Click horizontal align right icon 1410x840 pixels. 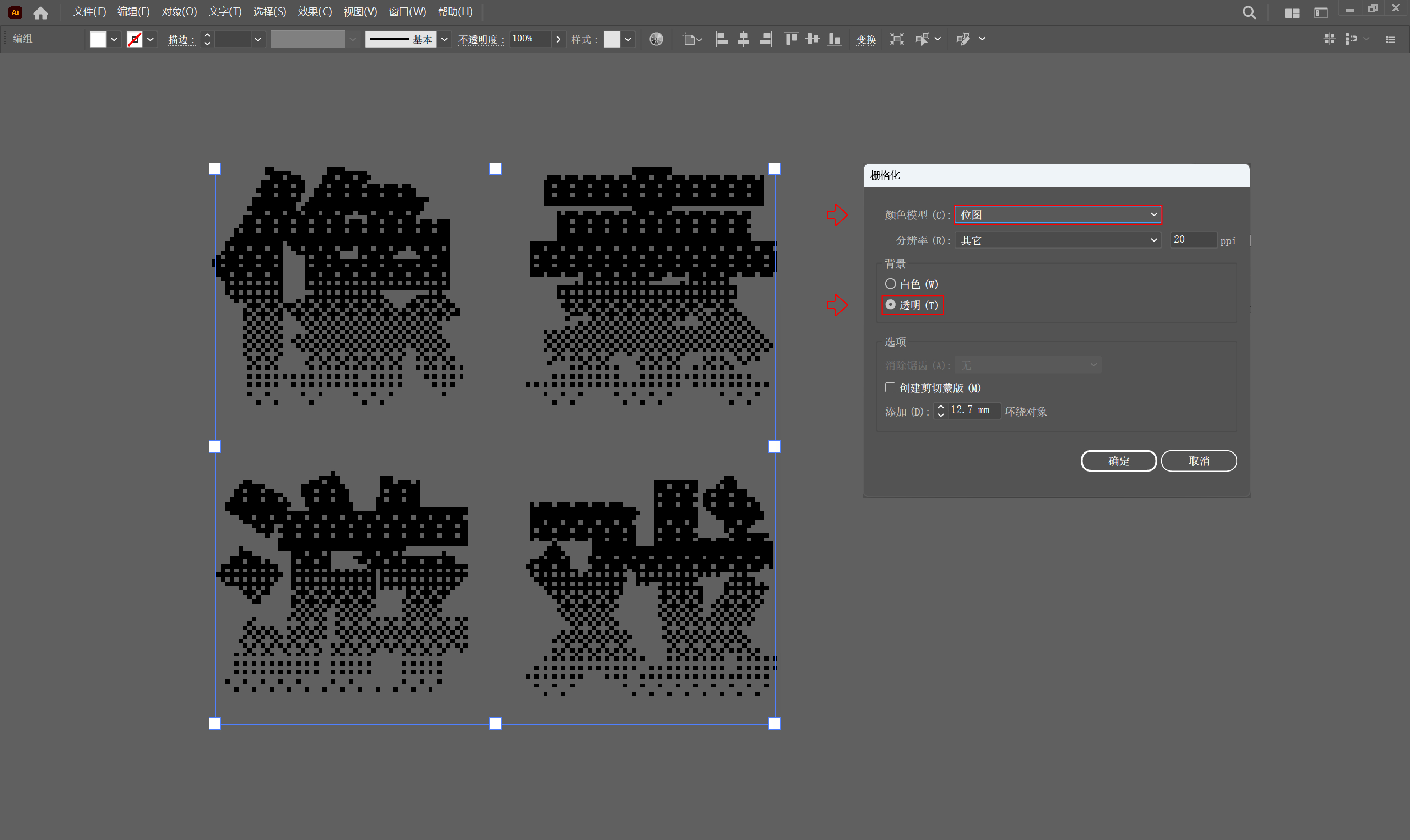(x=765, y=39)
